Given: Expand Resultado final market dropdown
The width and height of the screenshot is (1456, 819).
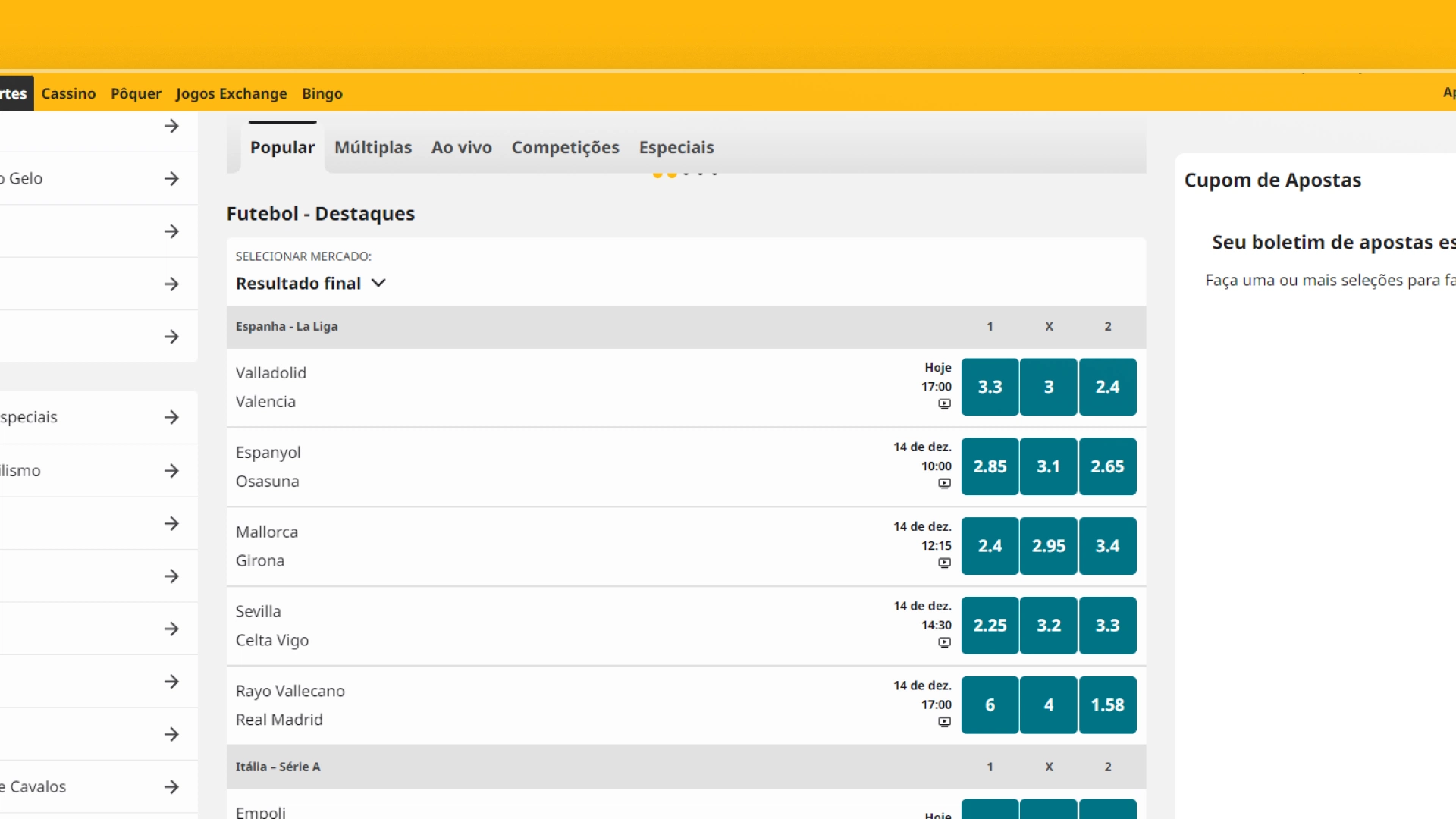Looking at the screenshot, I should tap(311, 283).
